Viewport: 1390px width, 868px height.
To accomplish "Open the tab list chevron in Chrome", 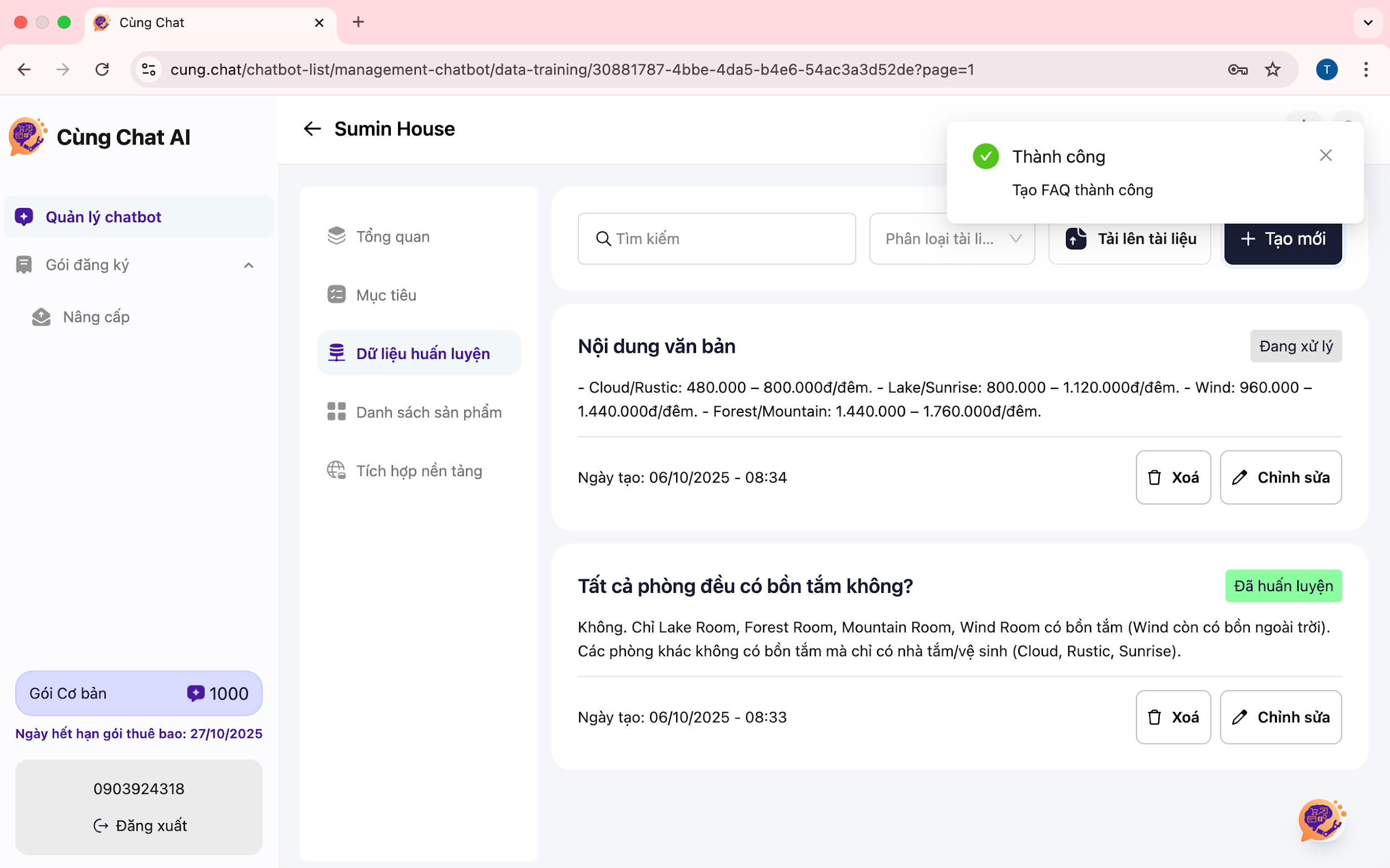I will point(1368,22).
